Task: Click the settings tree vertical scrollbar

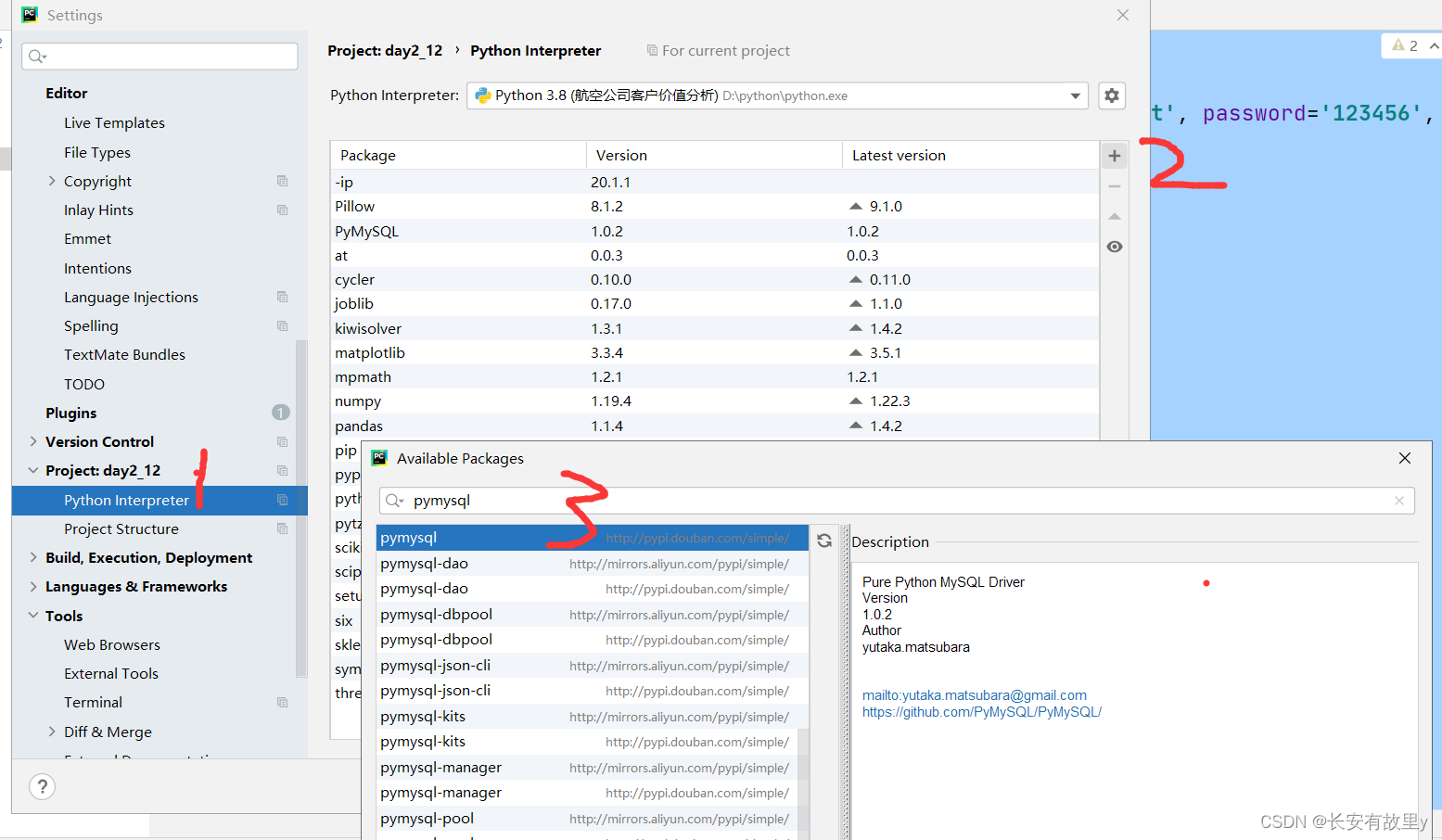Action: click(301, 510)
